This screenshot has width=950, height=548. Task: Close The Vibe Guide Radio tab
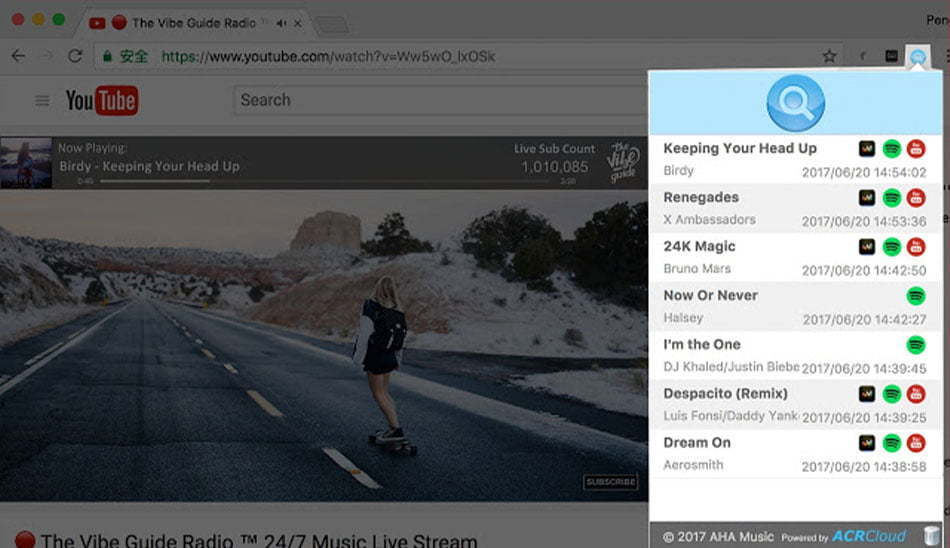pyautogui.click(x=297, y=24)
